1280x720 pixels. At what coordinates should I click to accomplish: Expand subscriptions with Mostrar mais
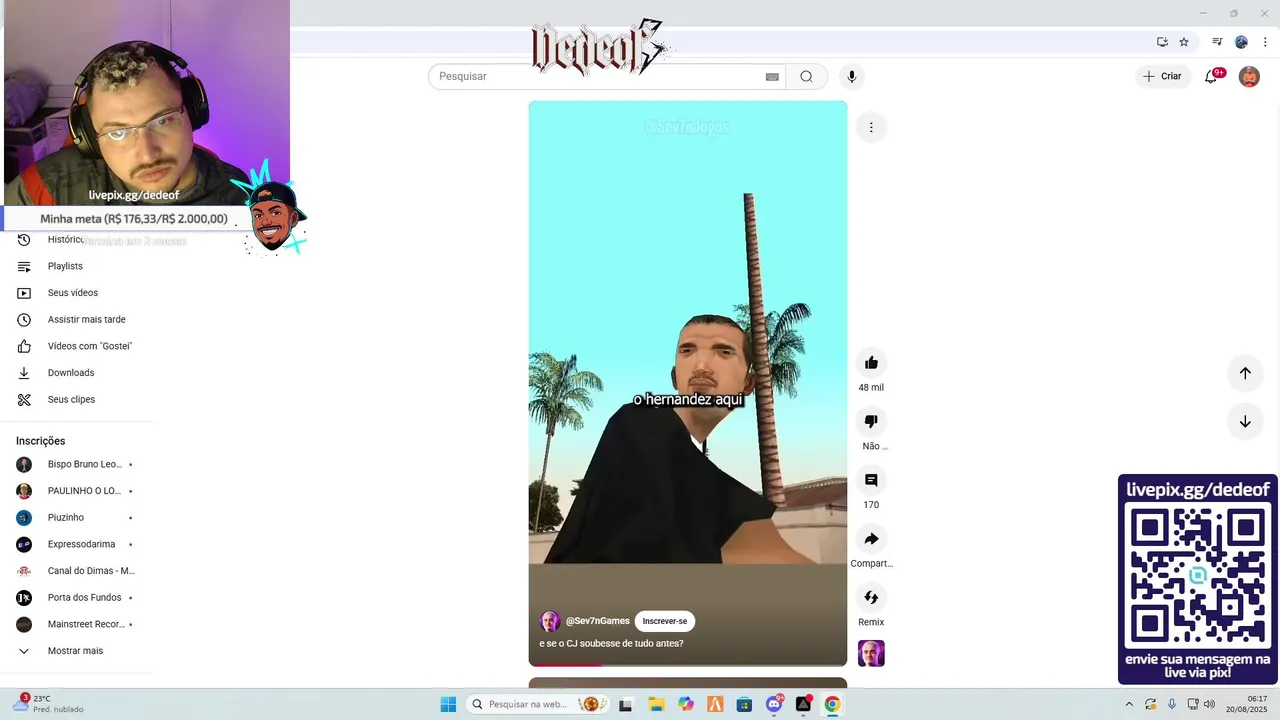(x=76, y=651)
